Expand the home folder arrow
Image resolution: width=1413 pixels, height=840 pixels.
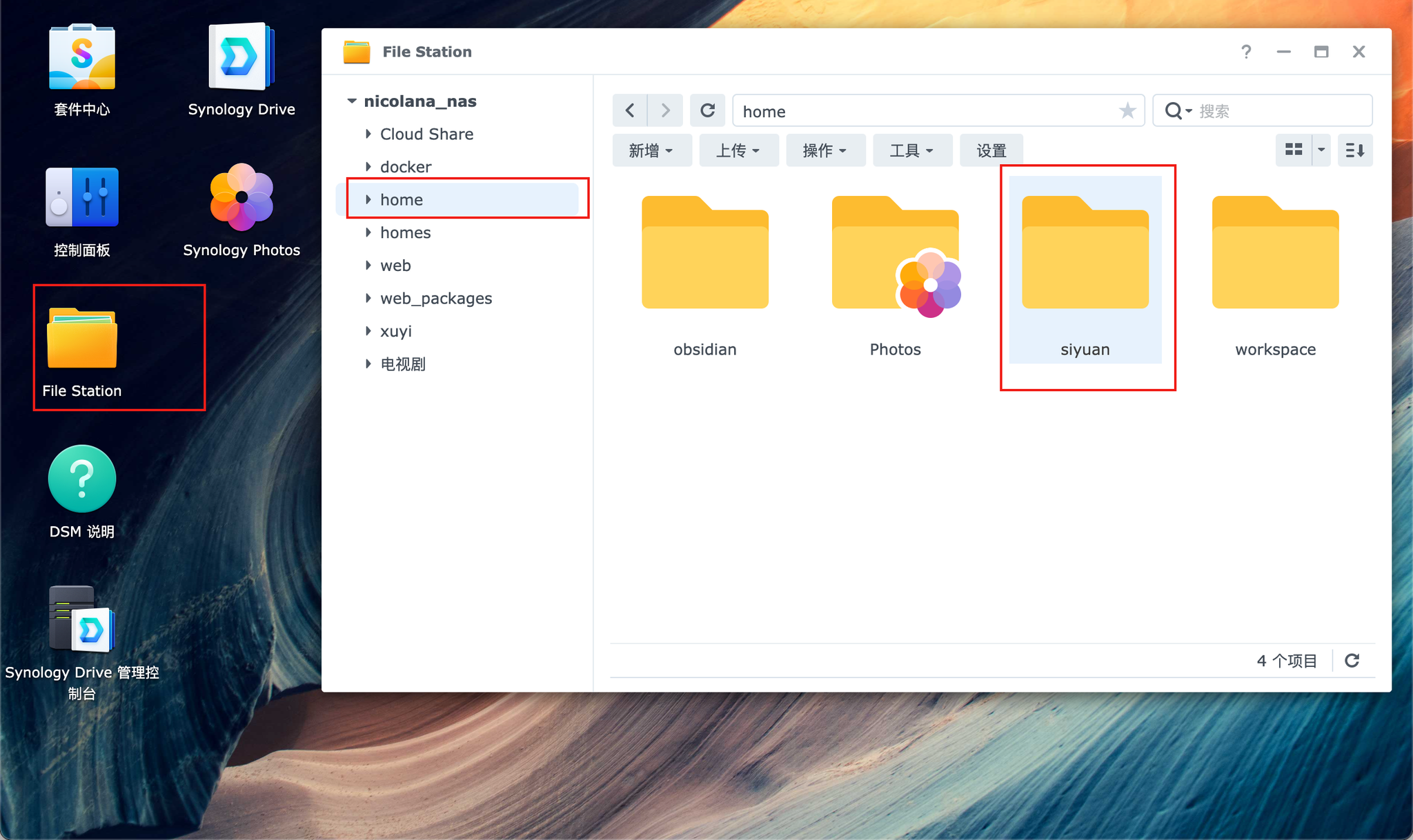[x=368, y=199]
